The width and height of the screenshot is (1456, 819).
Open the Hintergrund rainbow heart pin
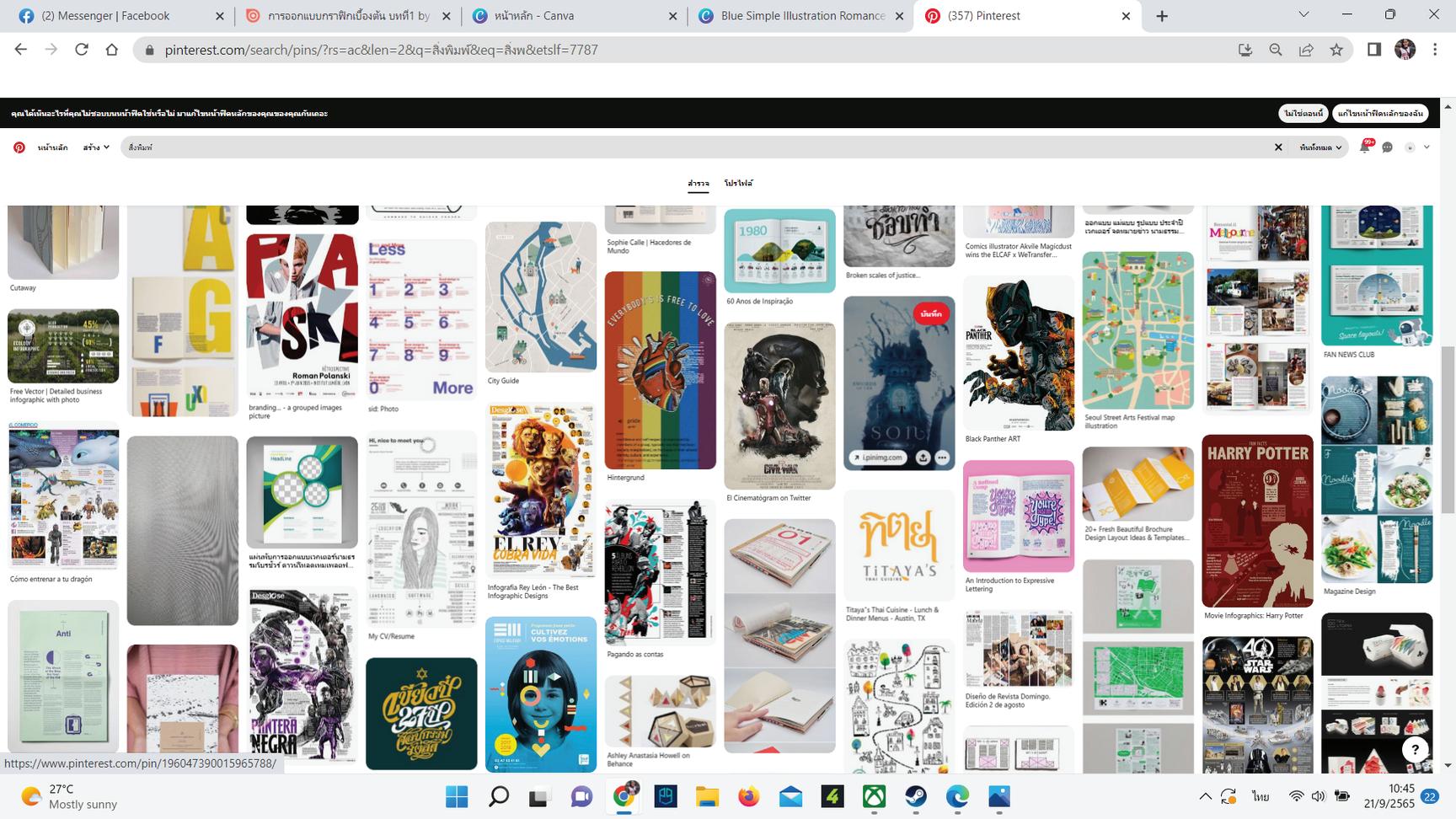660,370
